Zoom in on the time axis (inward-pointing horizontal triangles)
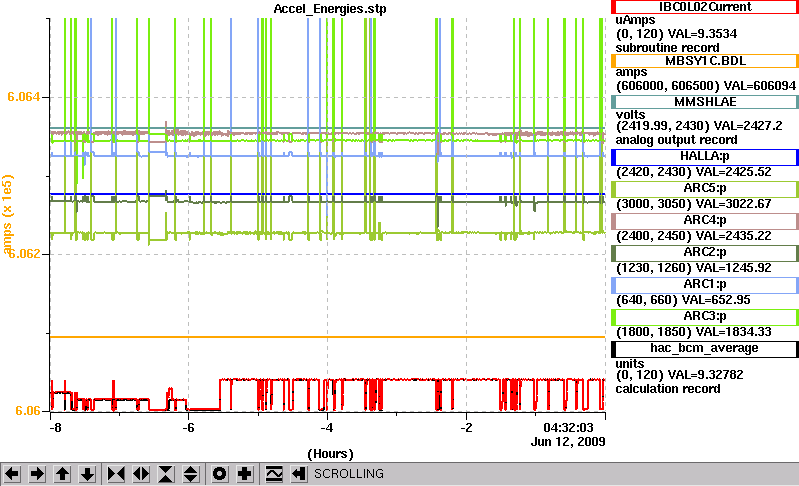 [x=116, y=474]
